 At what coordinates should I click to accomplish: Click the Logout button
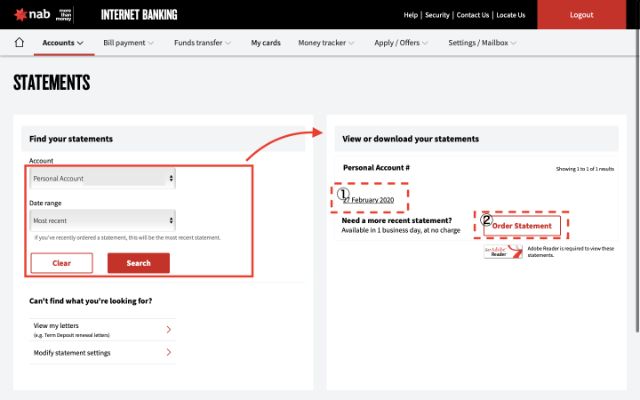tap(581, 15)
